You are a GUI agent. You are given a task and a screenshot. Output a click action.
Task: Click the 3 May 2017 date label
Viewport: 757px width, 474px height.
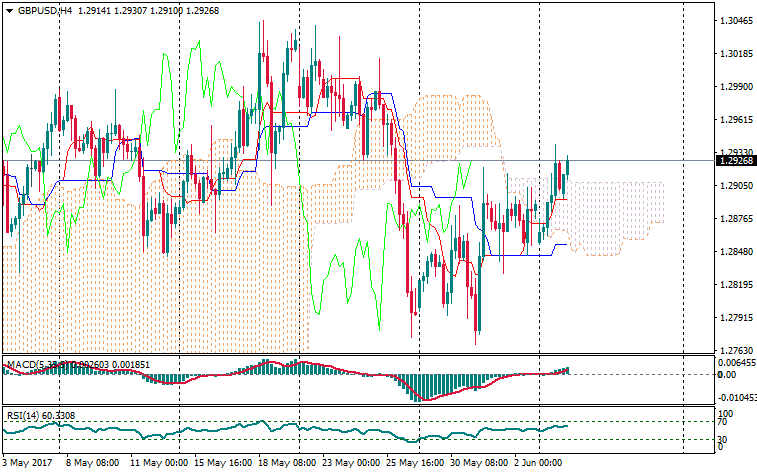click(27, 464)
